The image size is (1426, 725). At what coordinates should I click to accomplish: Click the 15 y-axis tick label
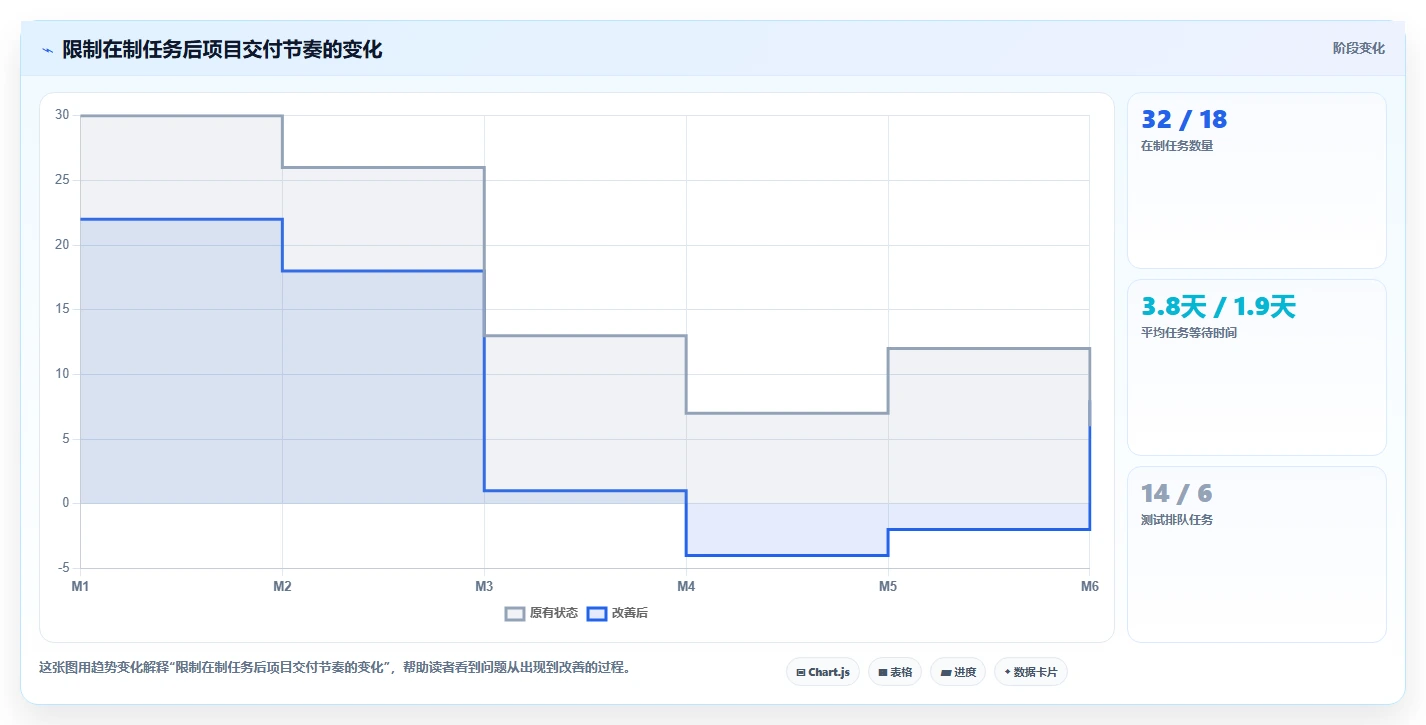62,309
